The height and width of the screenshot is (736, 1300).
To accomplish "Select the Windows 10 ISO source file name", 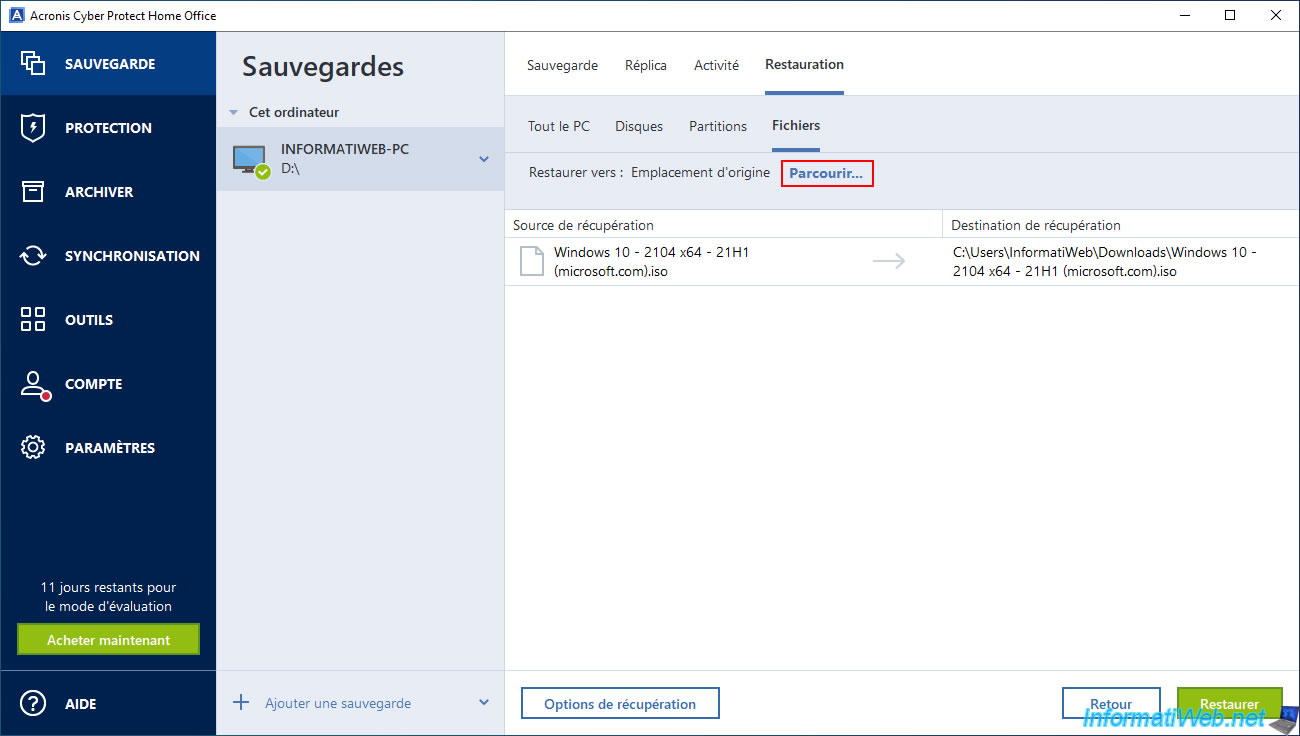I will click(x=651, y=262).
